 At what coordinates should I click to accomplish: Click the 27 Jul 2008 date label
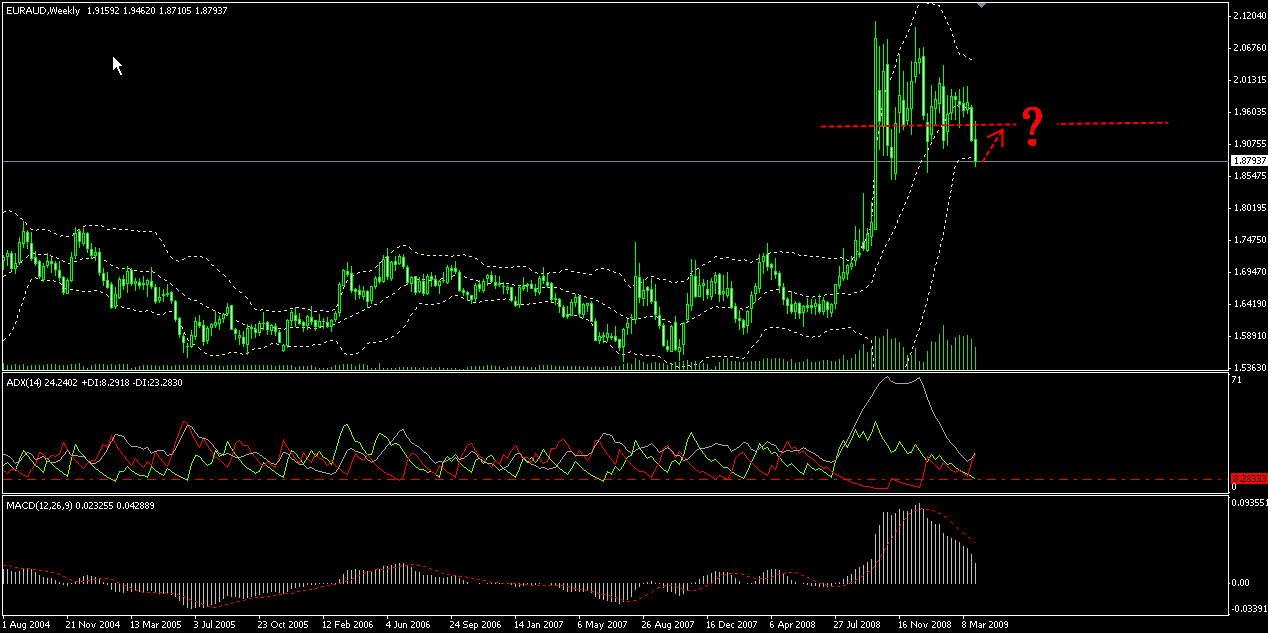pyautogui.click(x=859, y=624)
